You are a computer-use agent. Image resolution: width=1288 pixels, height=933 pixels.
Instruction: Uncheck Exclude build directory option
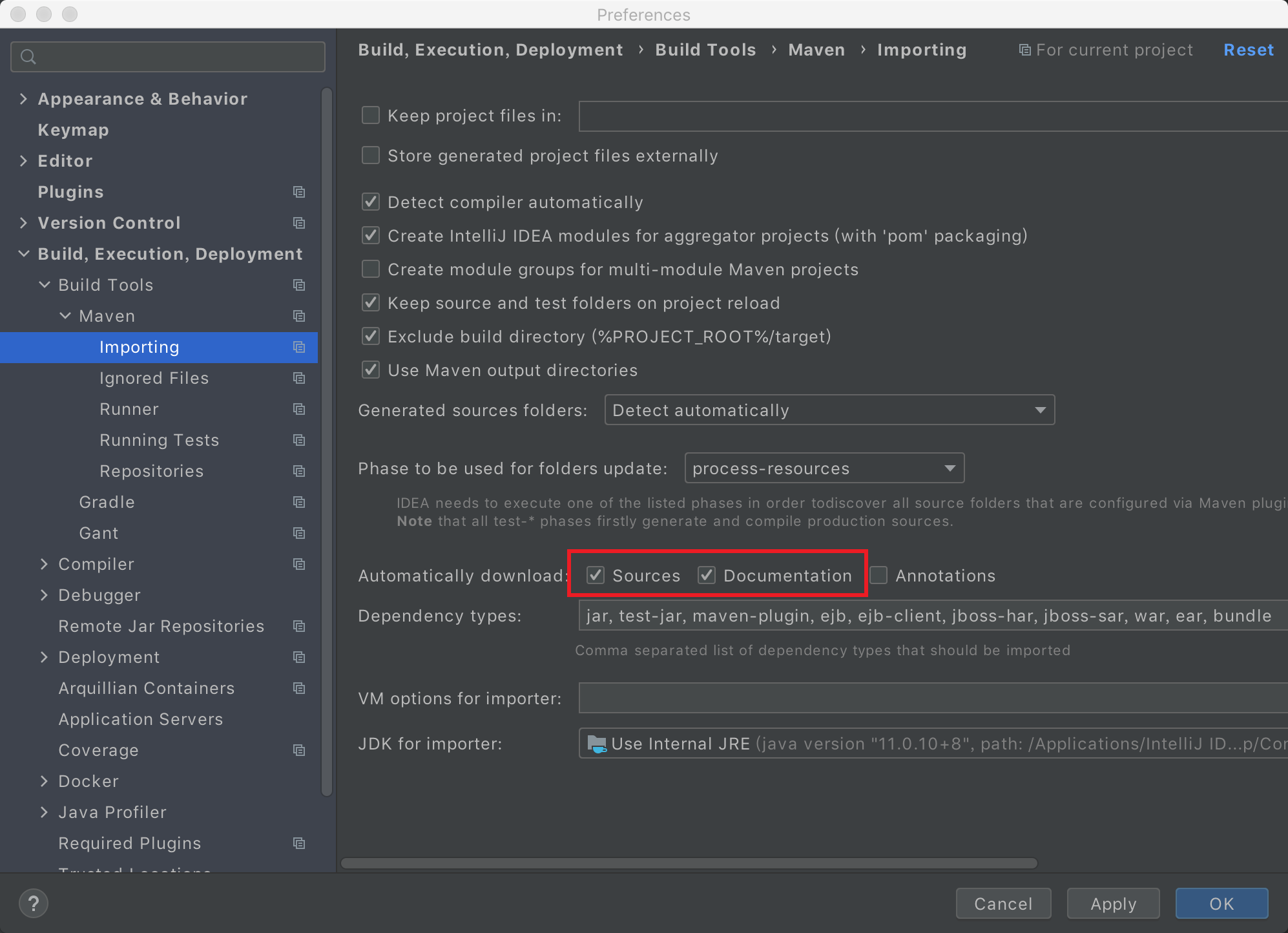pyautogui.click(x=371, y=337)
